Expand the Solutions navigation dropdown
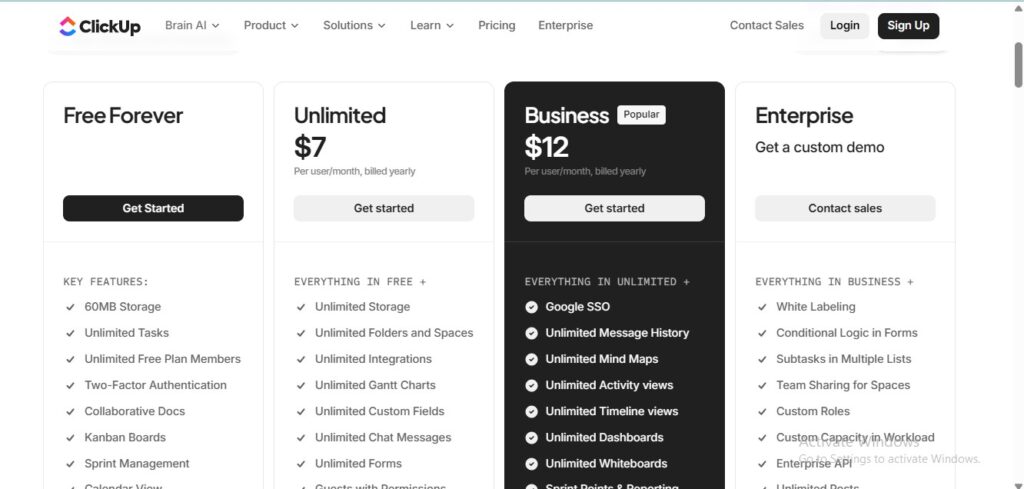This screenshot has height=489, width=1024. [x=354, y=25]
